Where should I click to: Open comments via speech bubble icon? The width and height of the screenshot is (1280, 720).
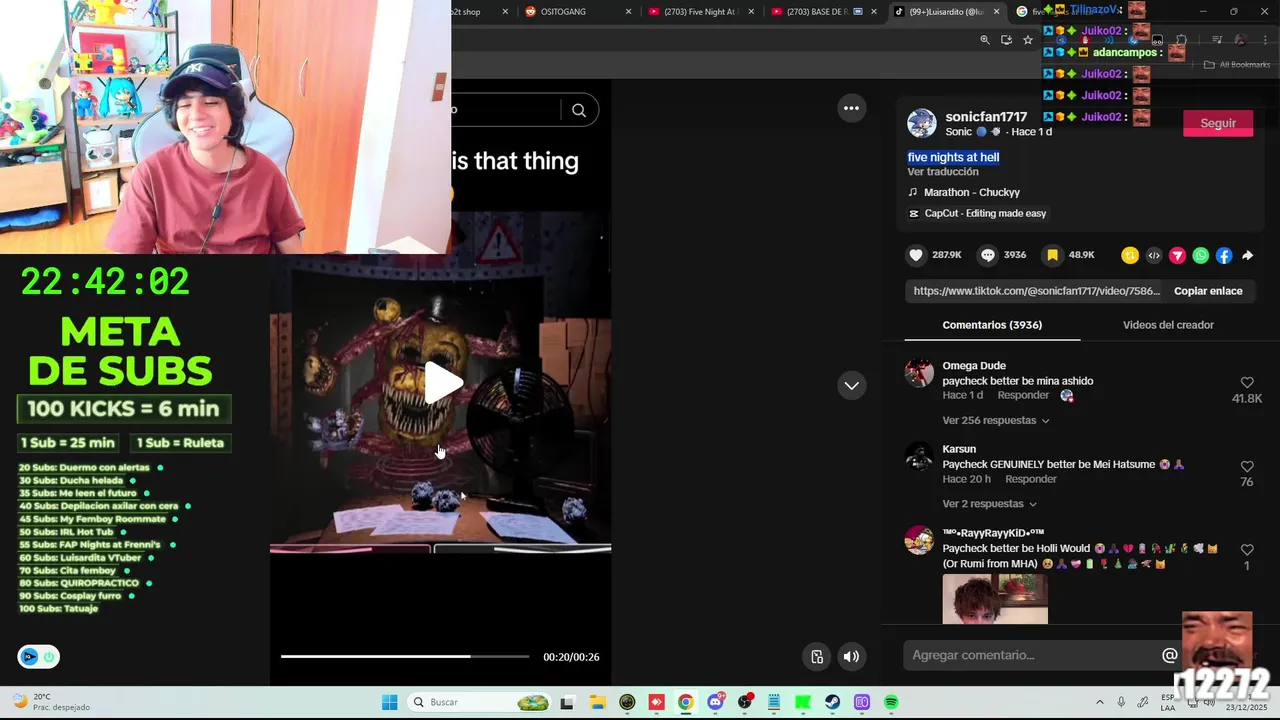[x=988, y=255]
